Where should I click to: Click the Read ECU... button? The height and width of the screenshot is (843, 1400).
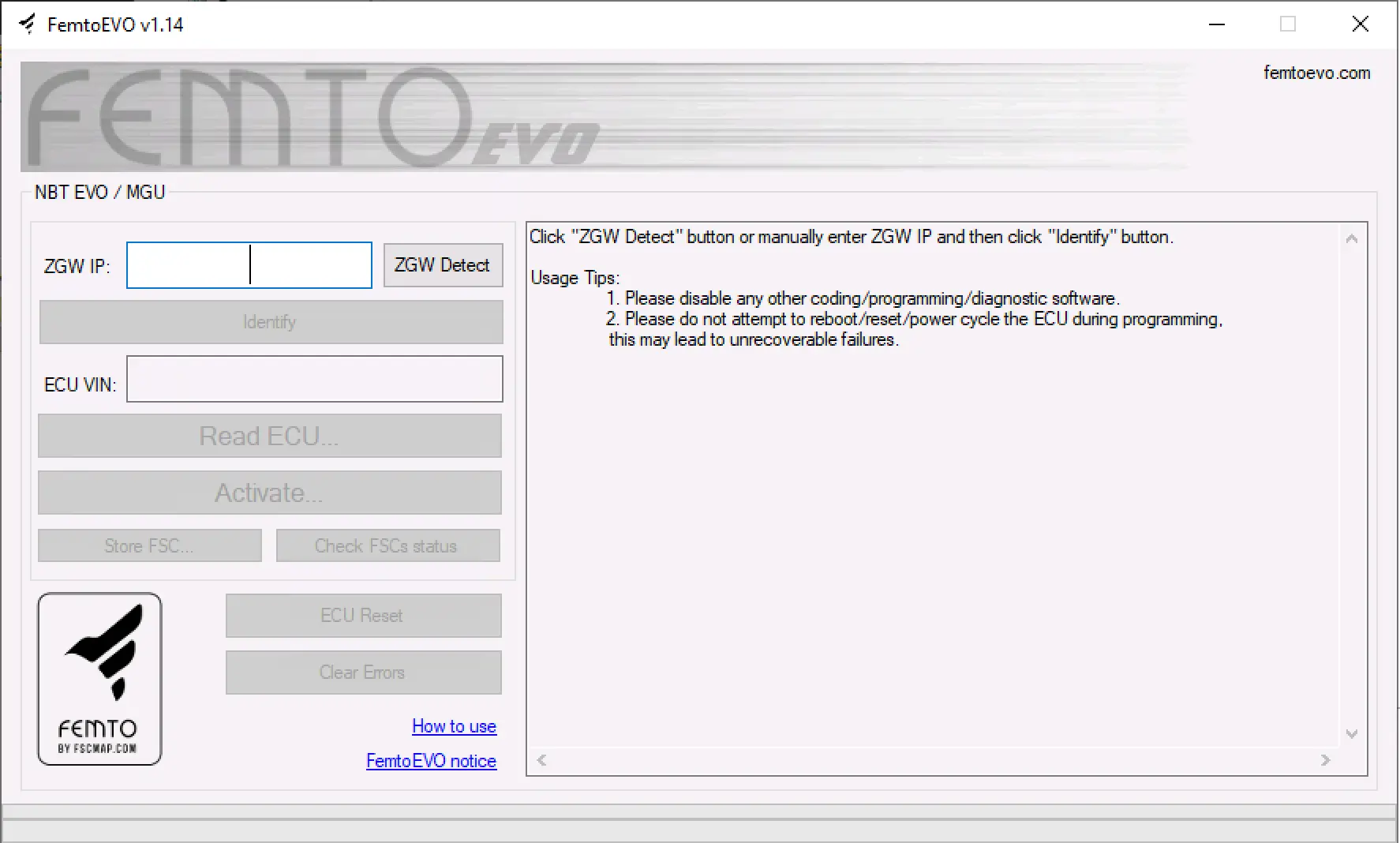pyautogui.click(x=270, y=436)
